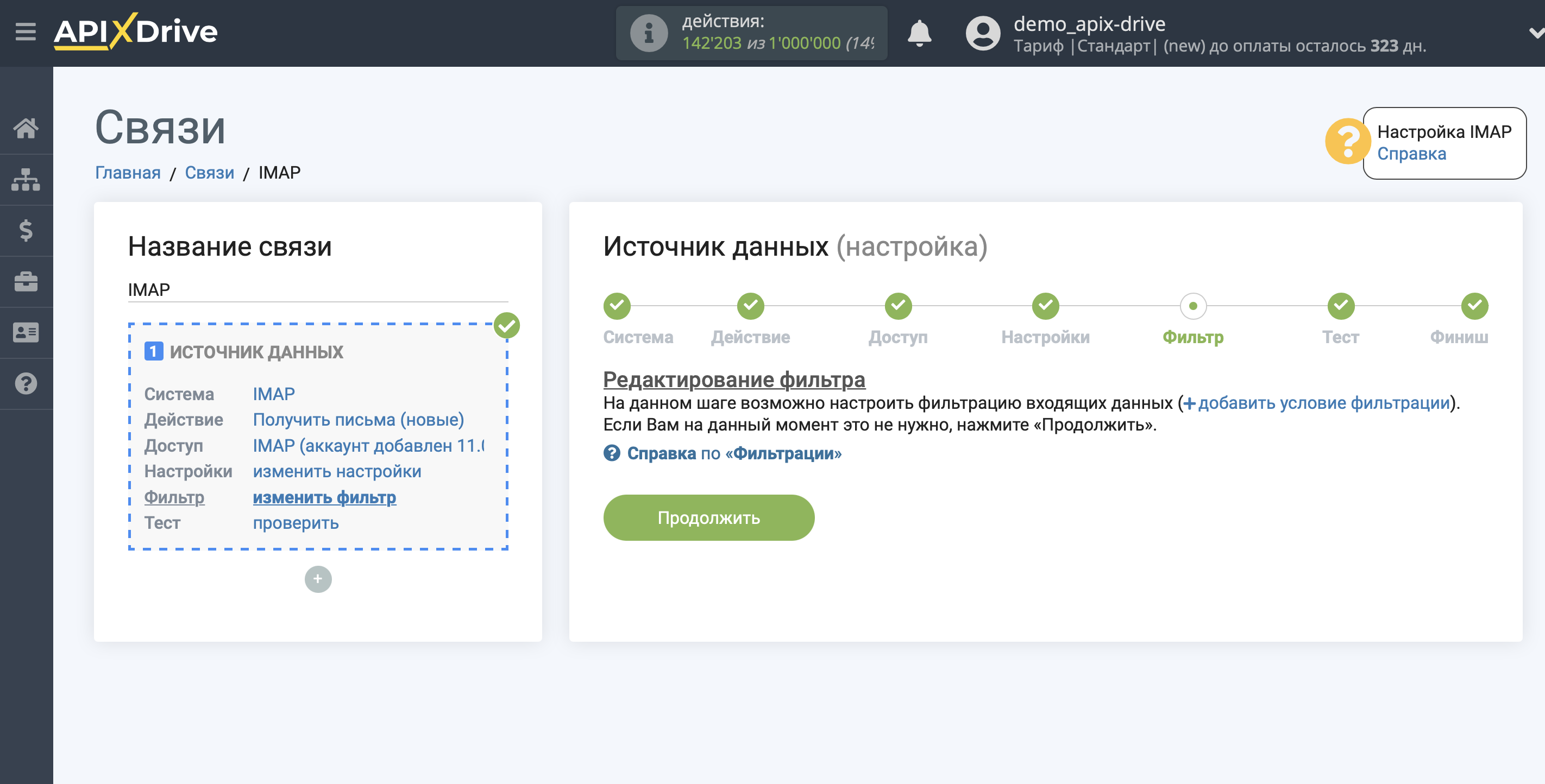The image size is (1545, 784).
Task: Click изменить фильтр link
Action: pos(324,497)
